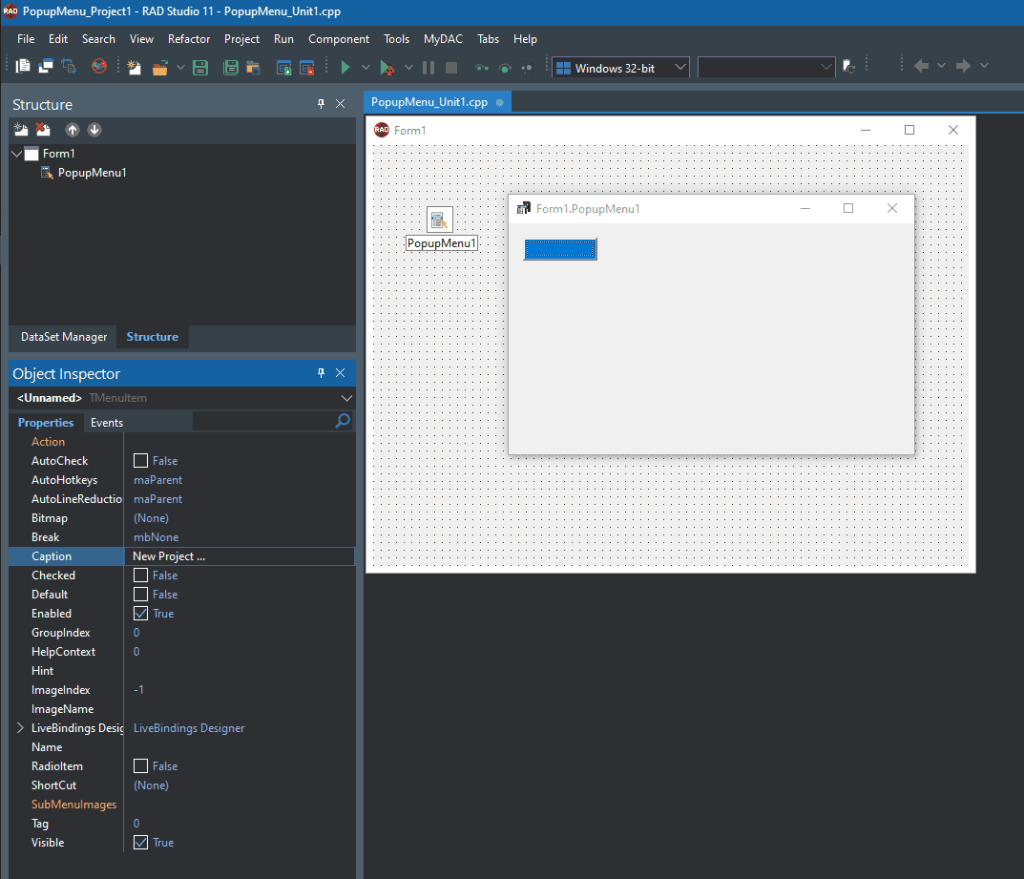Viewport: 1024px width, 879px height.
Task: Select the highlighted blank menu item in designer
Action: (x=560, y=249)
